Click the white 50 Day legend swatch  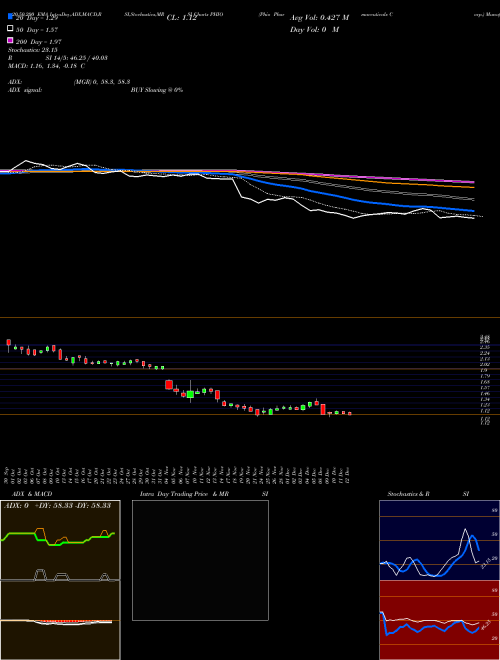[10, 29]
